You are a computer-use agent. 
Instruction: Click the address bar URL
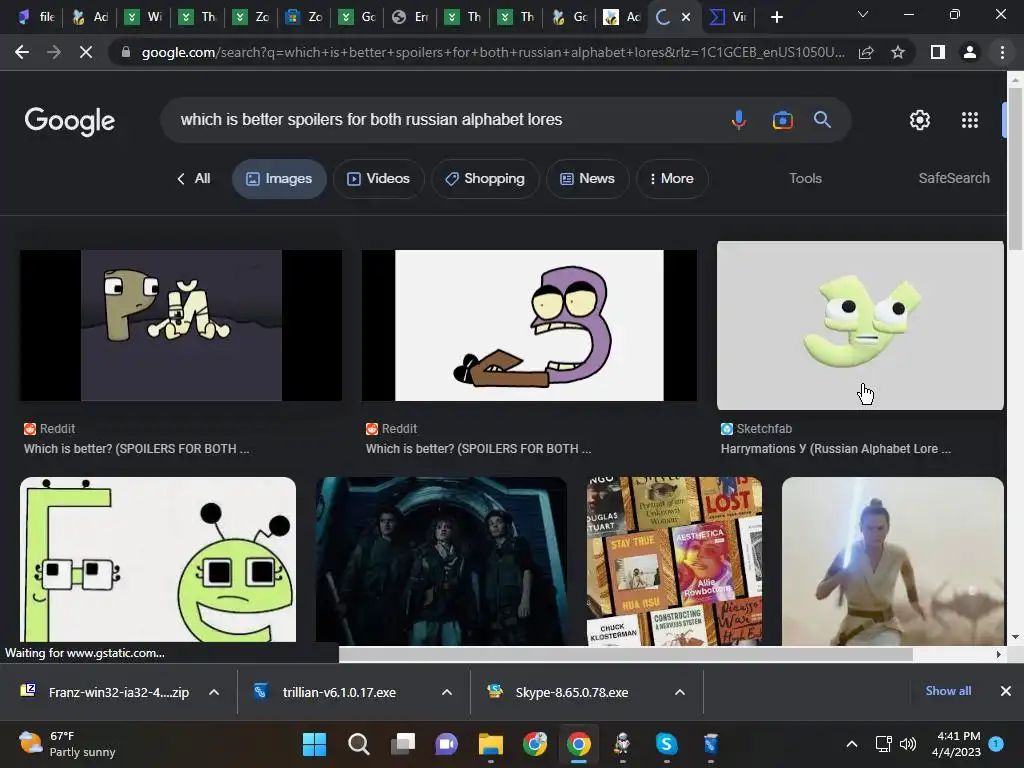pos(492,52)
